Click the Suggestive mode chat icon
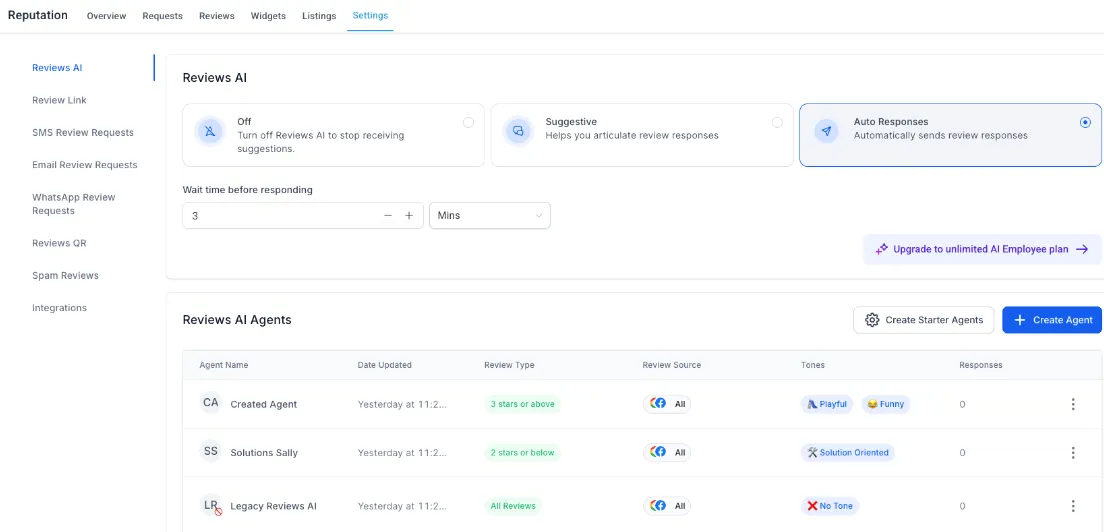The height and width of the screenshot is (532, 1104). (517, 131)
